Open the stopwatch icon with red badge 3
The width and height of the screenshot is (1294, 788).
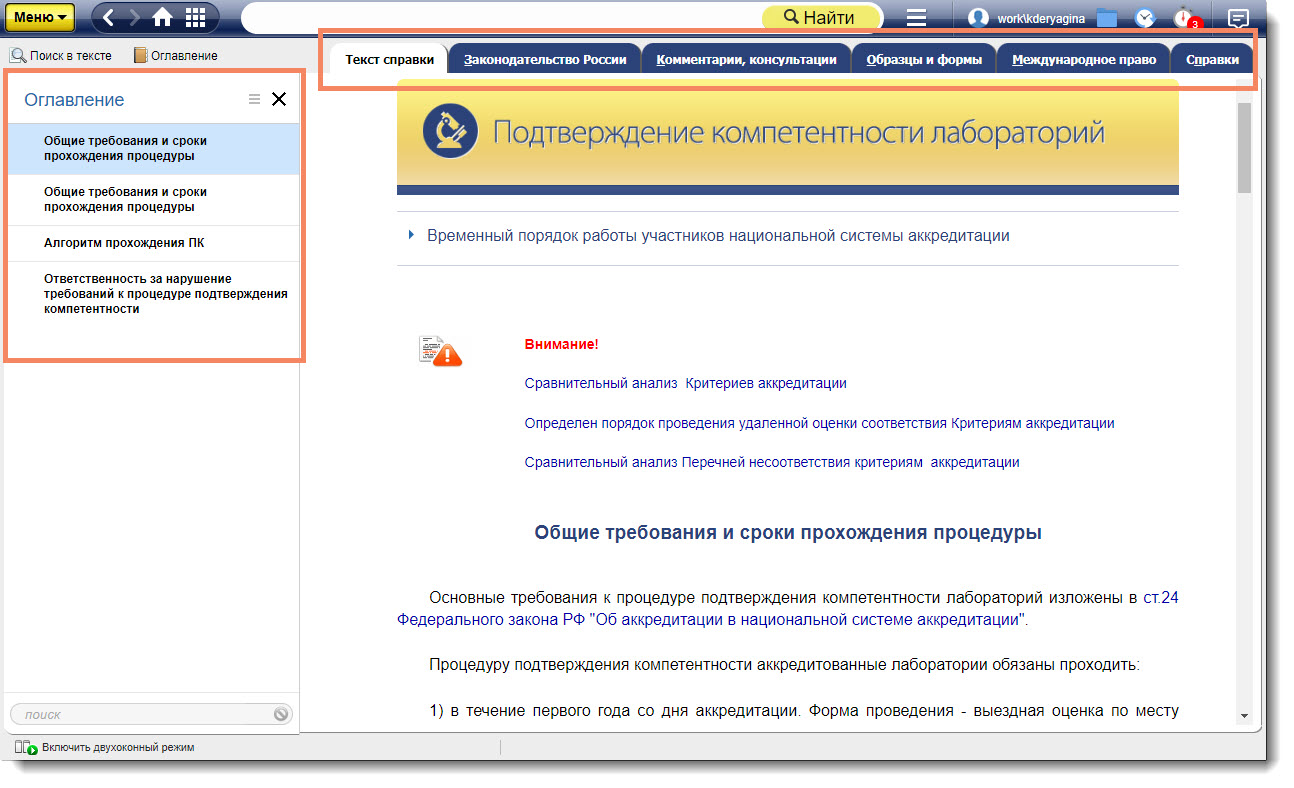(1185, 17)
